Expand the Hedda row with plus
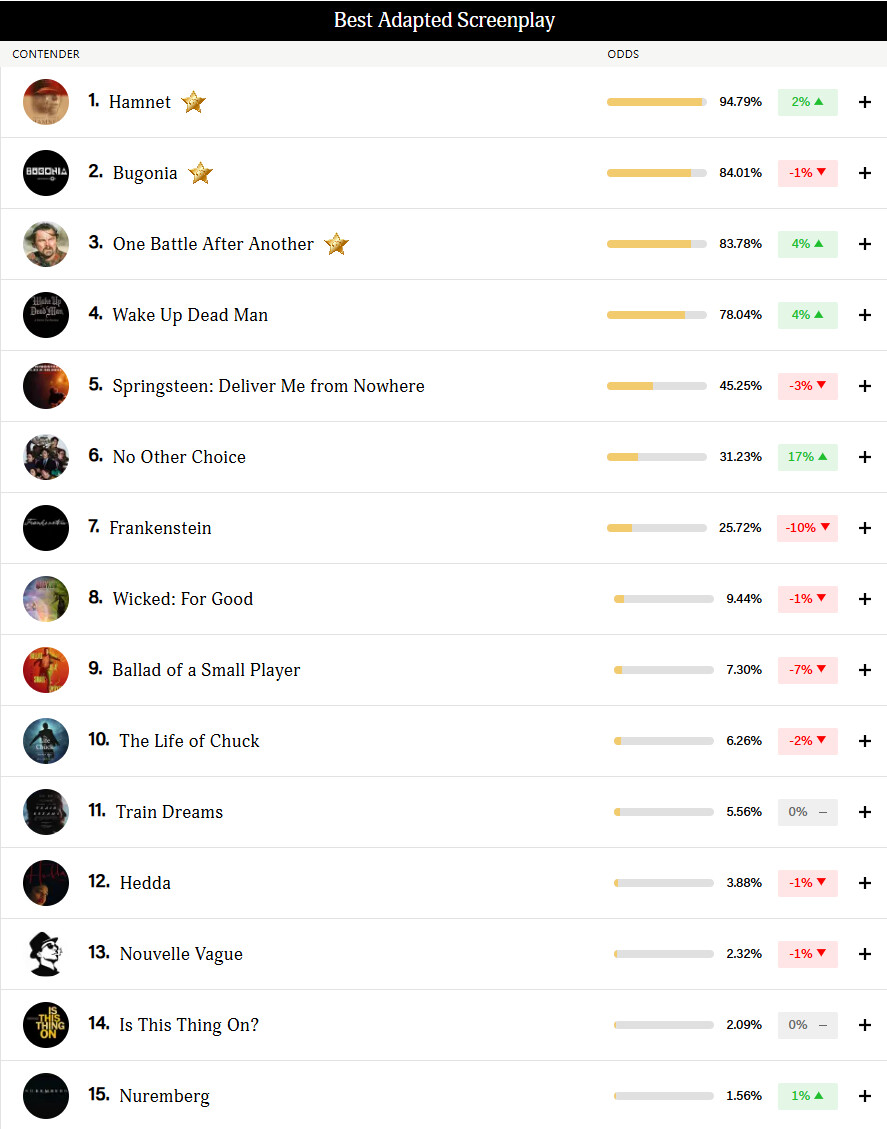Image resolution: width=887 pixels, height=1129 pixels. 865,883
